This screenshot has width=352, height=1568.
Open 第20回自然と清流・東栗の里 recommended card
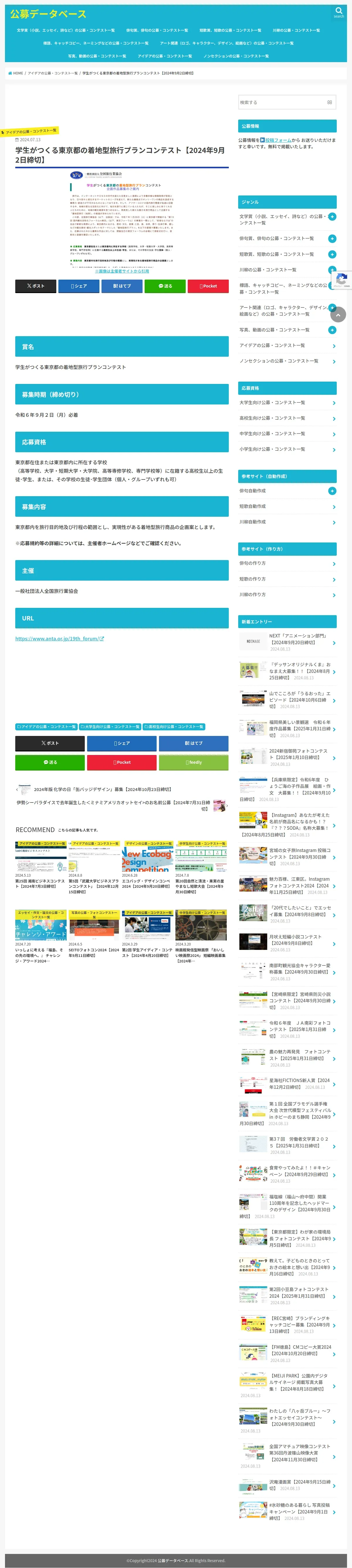tap(201, 868)
